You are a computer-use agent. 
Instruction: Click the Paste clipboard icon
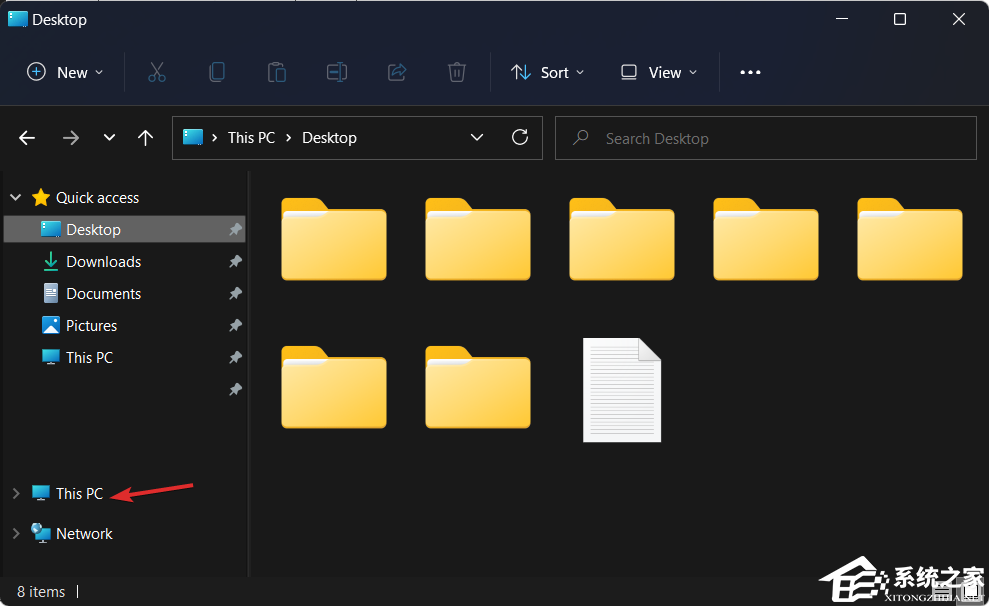tap(277, 72)
